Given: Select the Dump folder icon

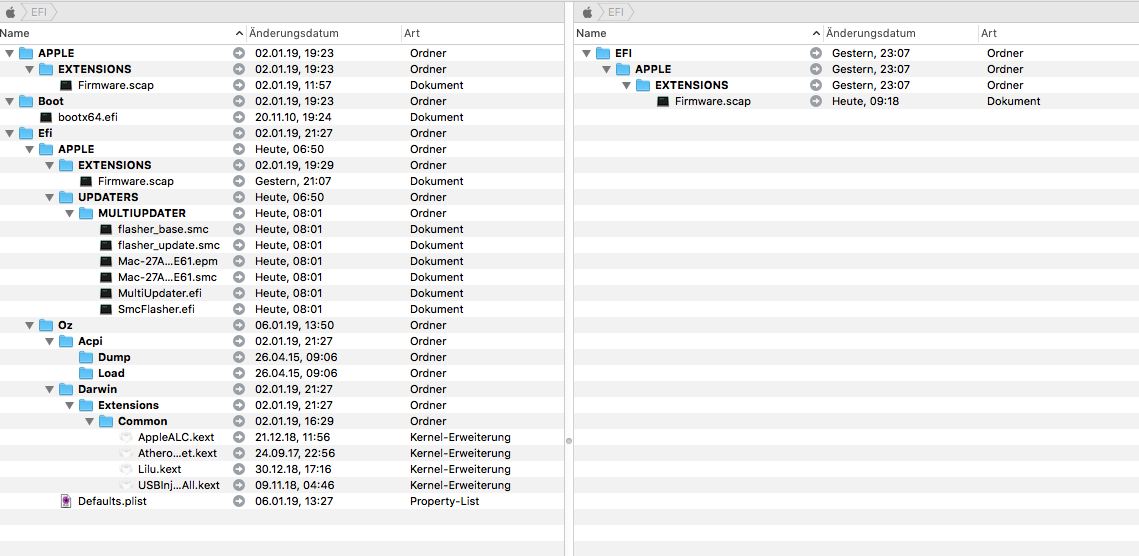Looking at the screenshot, I should [x=86, y=357].
